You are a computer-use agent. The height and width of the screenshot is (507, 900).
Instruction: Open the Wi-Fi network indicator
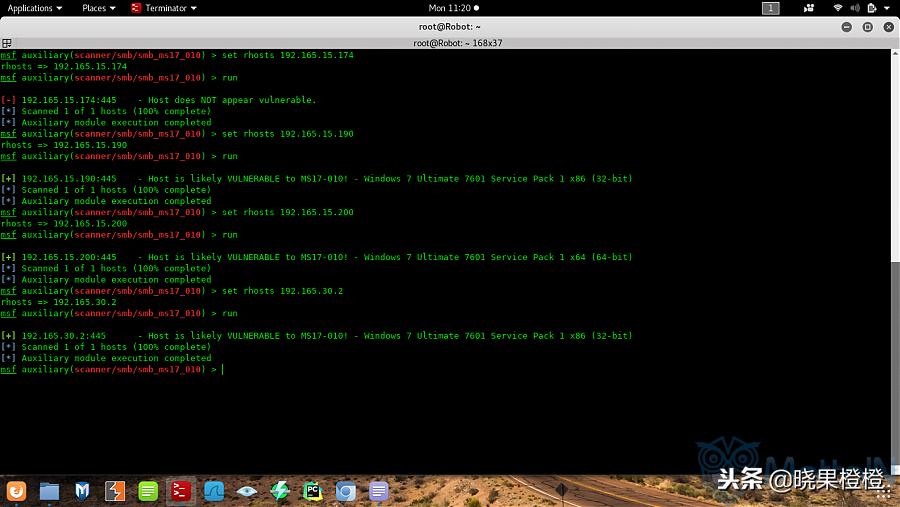pyautogui.click(x=838, y=8)
